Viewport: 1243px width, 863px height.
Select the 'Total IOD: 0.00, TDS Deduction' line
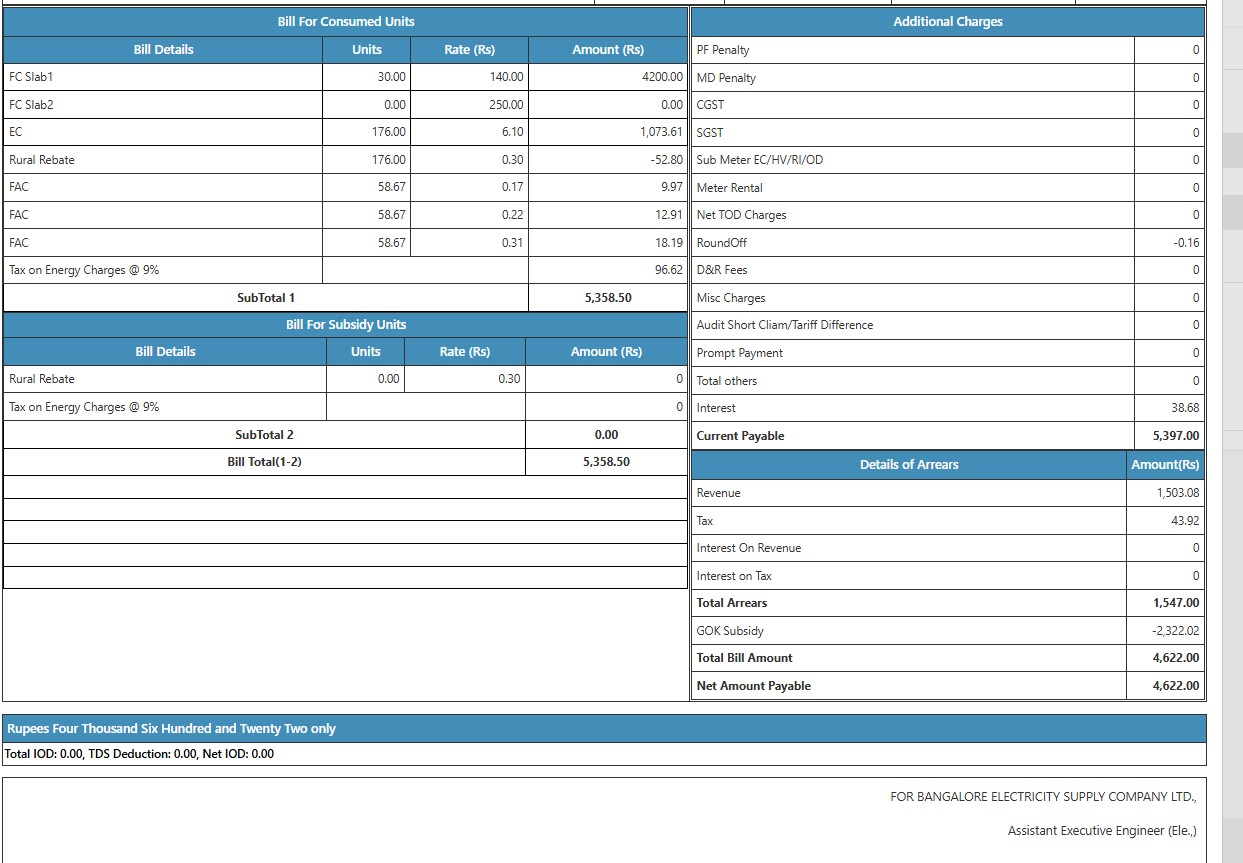click(x=140, y=754)
